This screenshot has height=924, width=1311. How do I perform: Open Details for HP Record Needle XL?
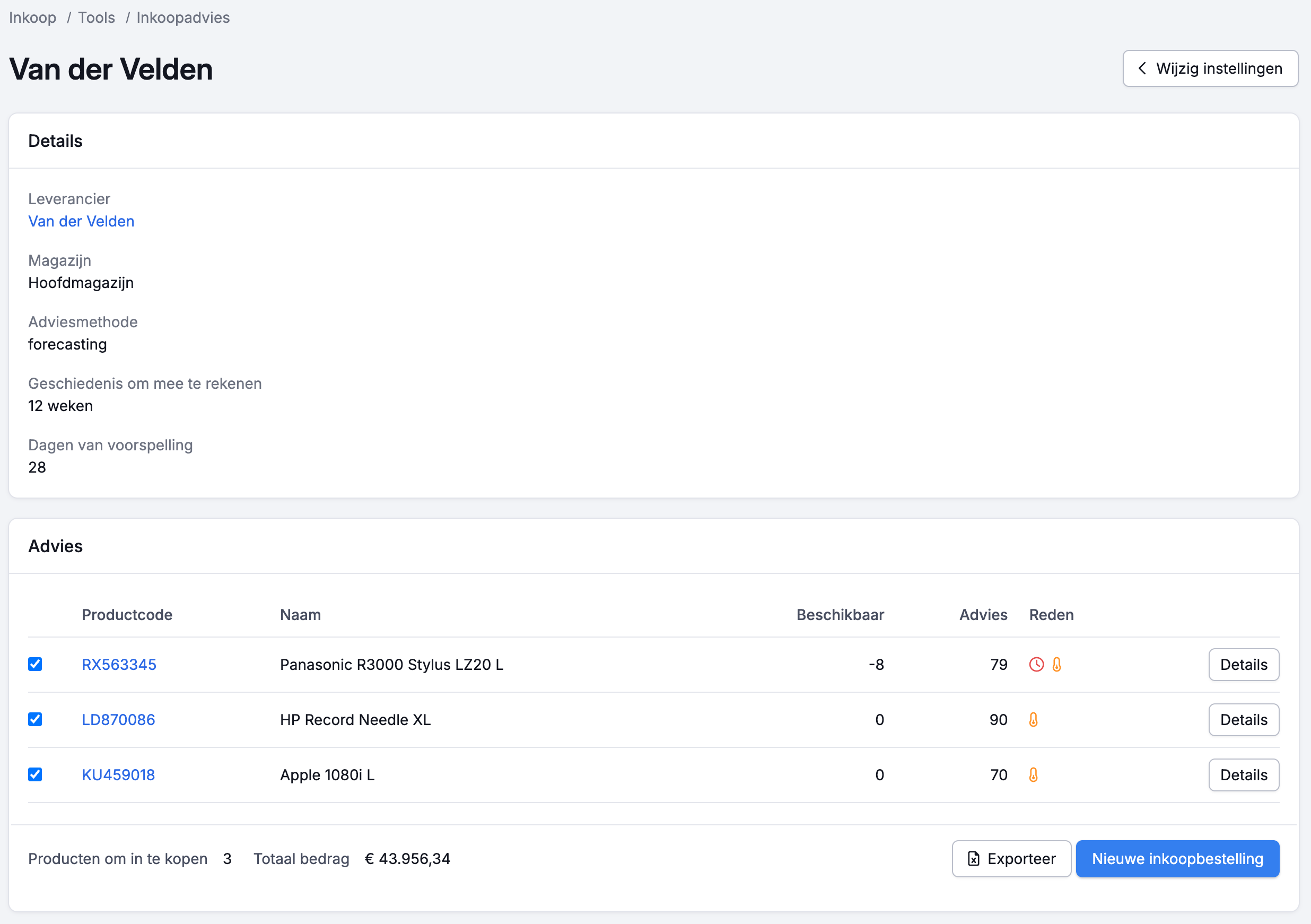pyautogui.click(x=1244, y=720)
